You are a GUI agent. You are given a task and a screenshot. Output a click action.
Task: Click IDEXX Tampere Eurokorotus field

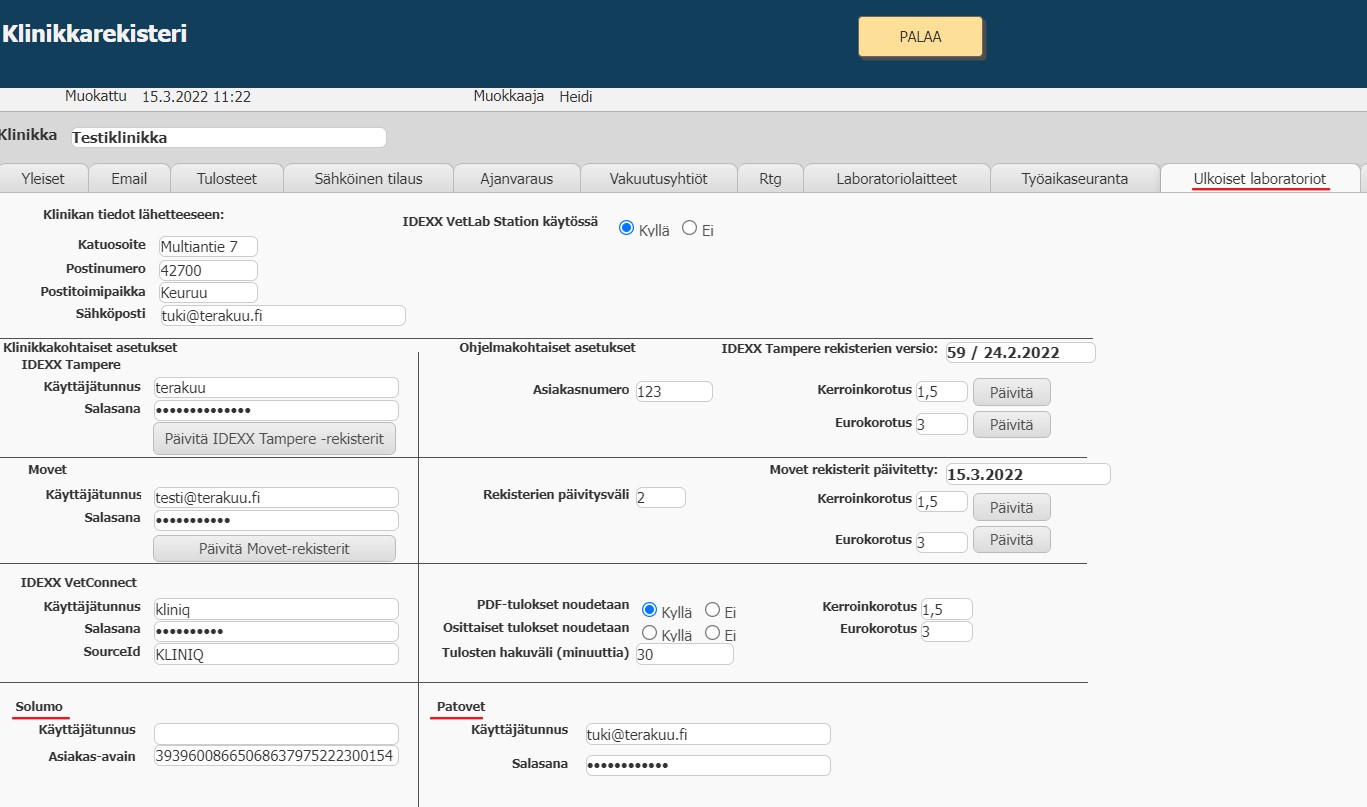tap(941, 424)
